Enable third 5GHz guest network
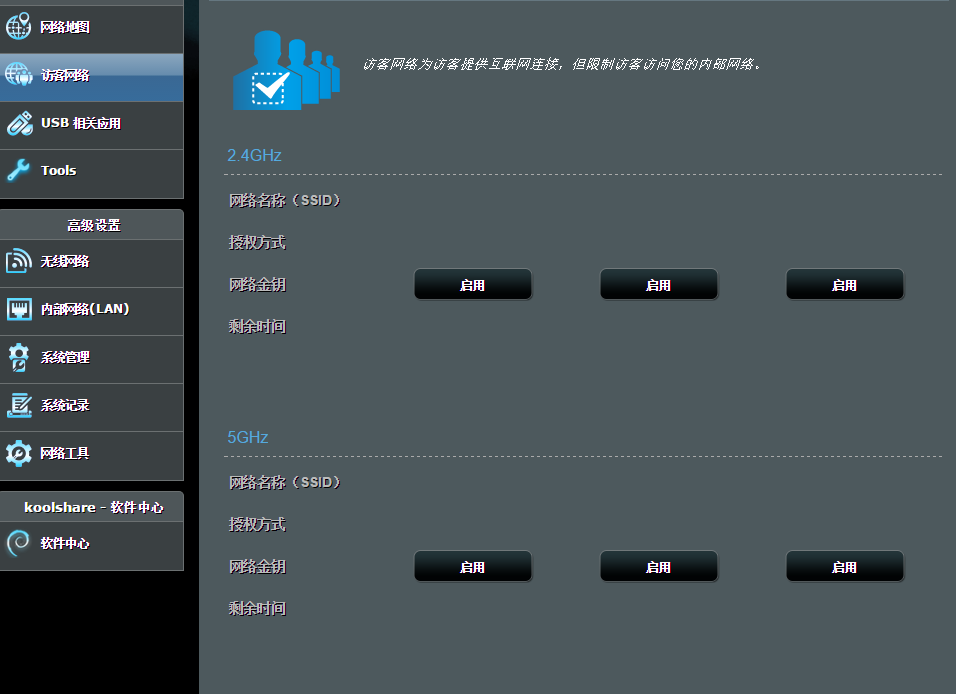The width and height of the screenshot is (956, 694). tap(844, 567)
